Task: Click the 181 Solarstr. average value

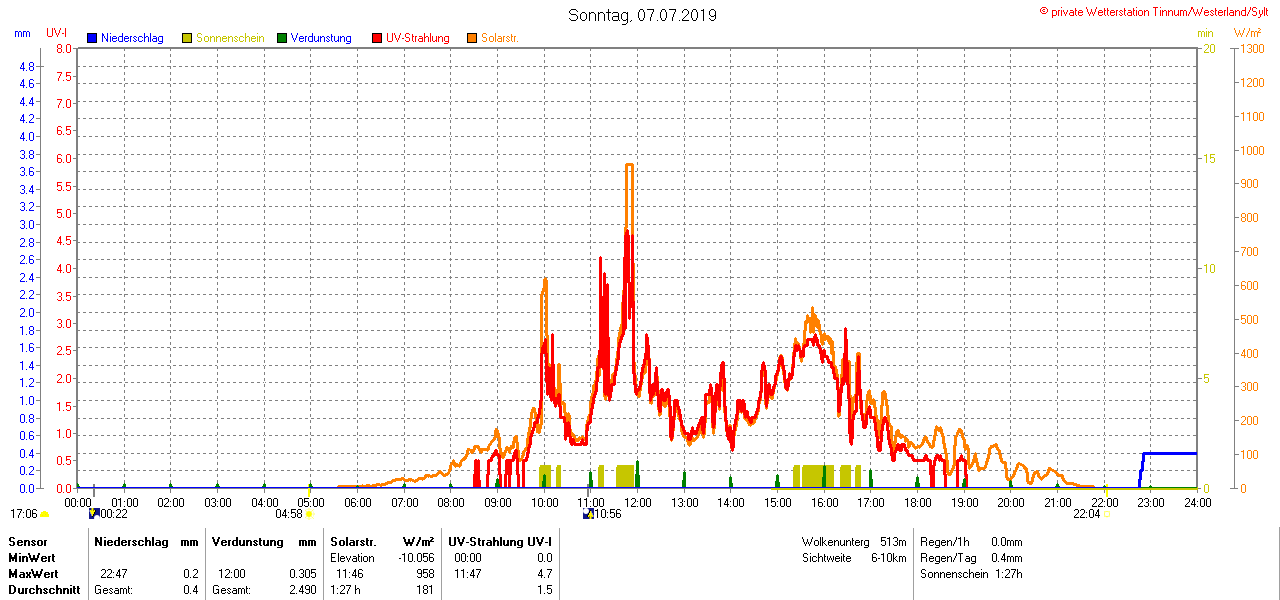Action: (425, 590)
